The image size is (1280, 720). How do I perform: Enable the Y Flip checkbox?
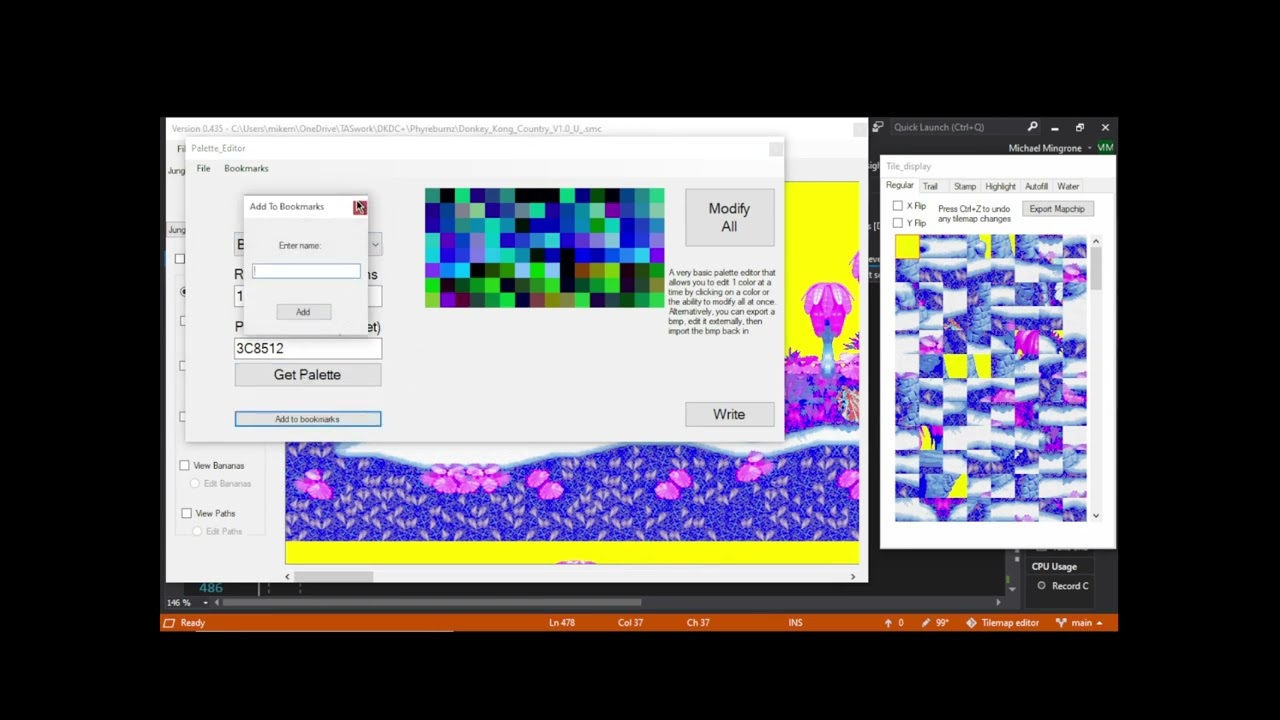coord(897,223)
